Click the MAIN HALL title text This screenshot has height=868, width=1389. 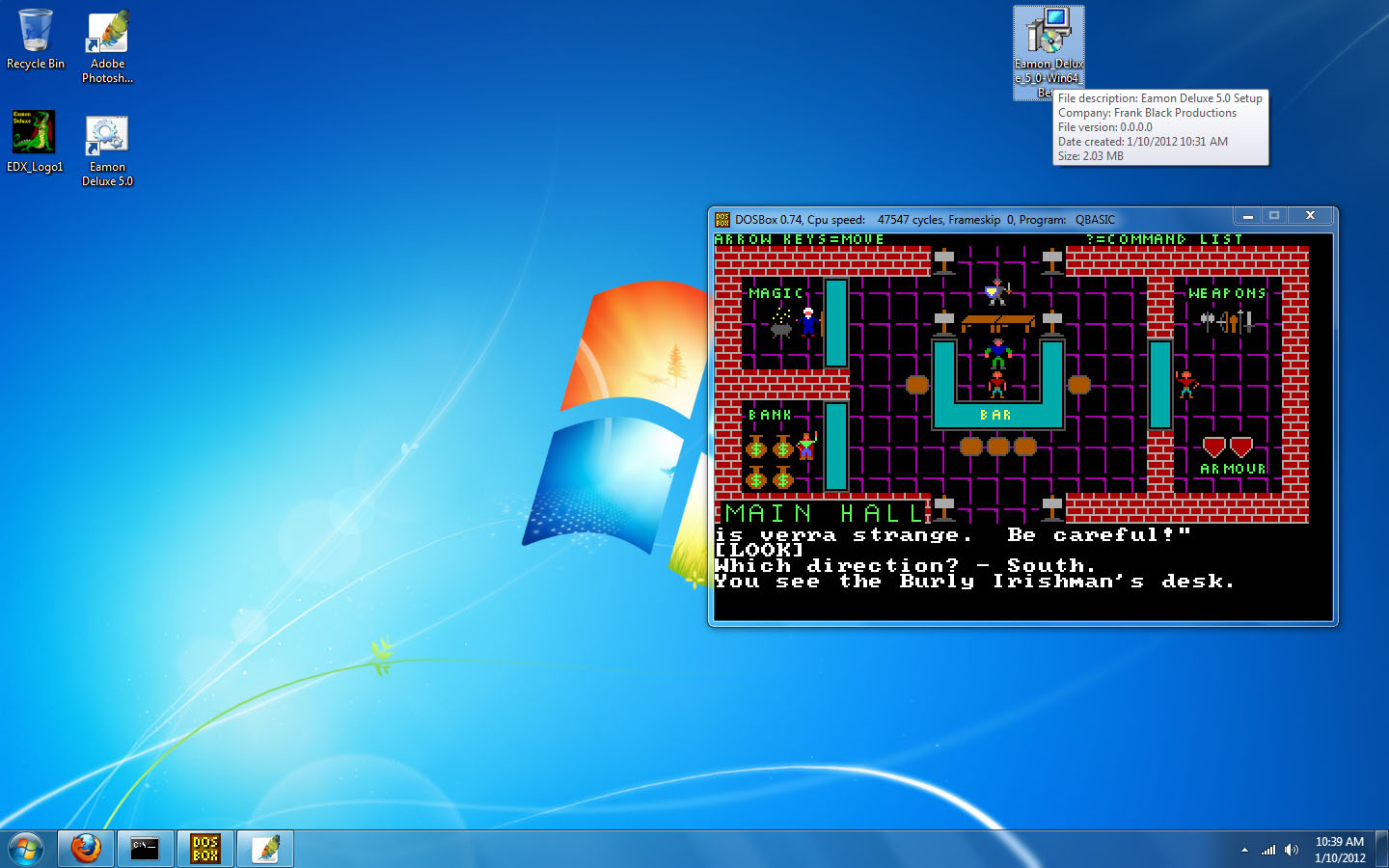(824, 513)
